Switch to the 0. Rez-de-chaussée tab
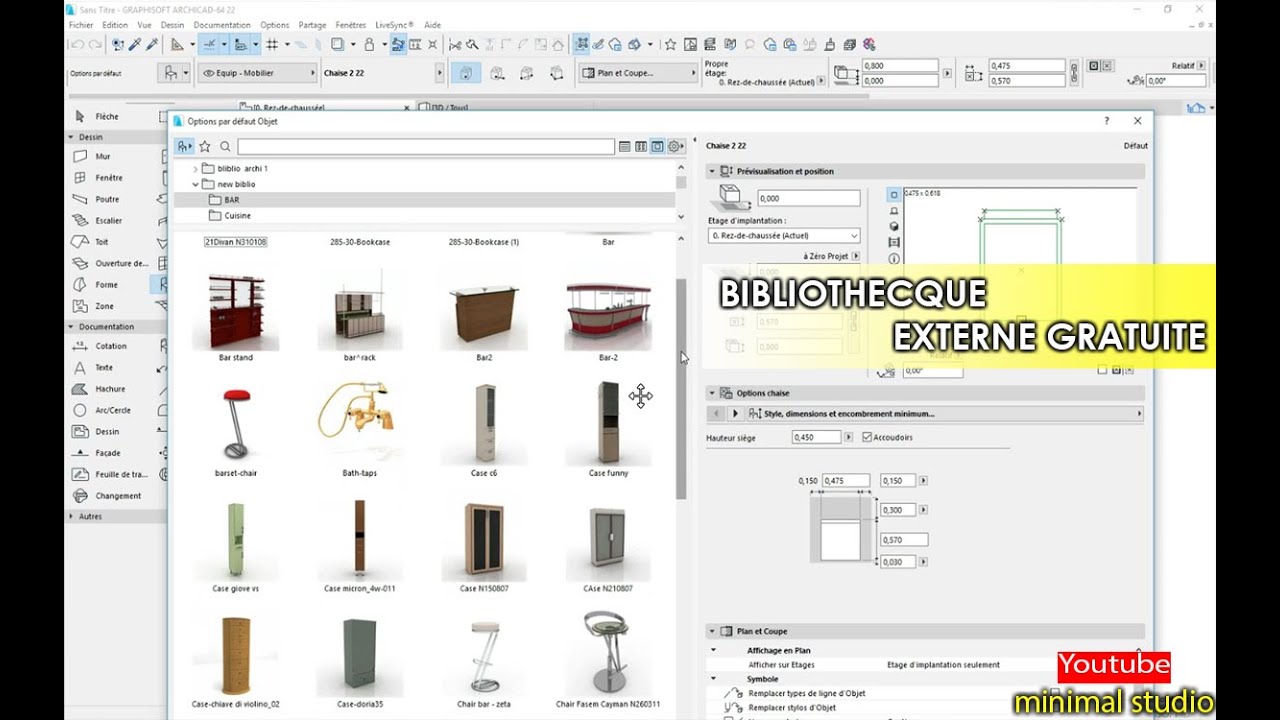1280x720 pixels. pyautogui.click(x=325, y=107)
